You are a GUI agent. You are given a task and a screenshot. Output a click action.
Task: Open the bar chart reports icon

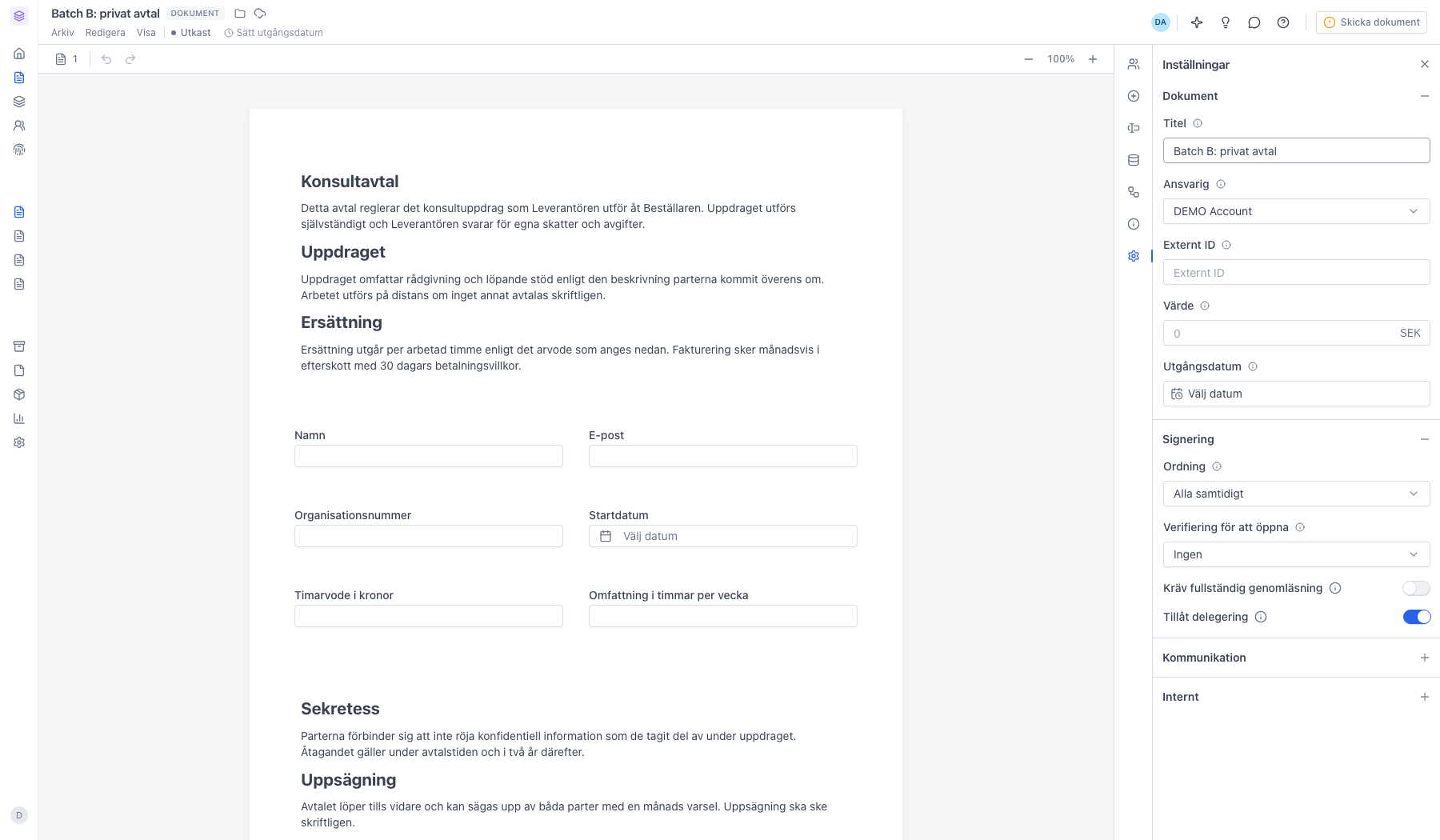click(19, 418)
